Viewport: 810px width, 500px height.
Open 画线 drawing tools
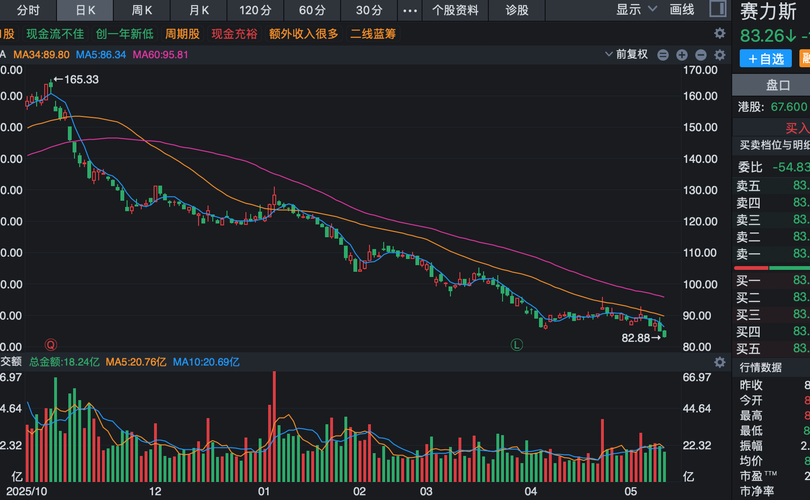(x=682, y=9)
